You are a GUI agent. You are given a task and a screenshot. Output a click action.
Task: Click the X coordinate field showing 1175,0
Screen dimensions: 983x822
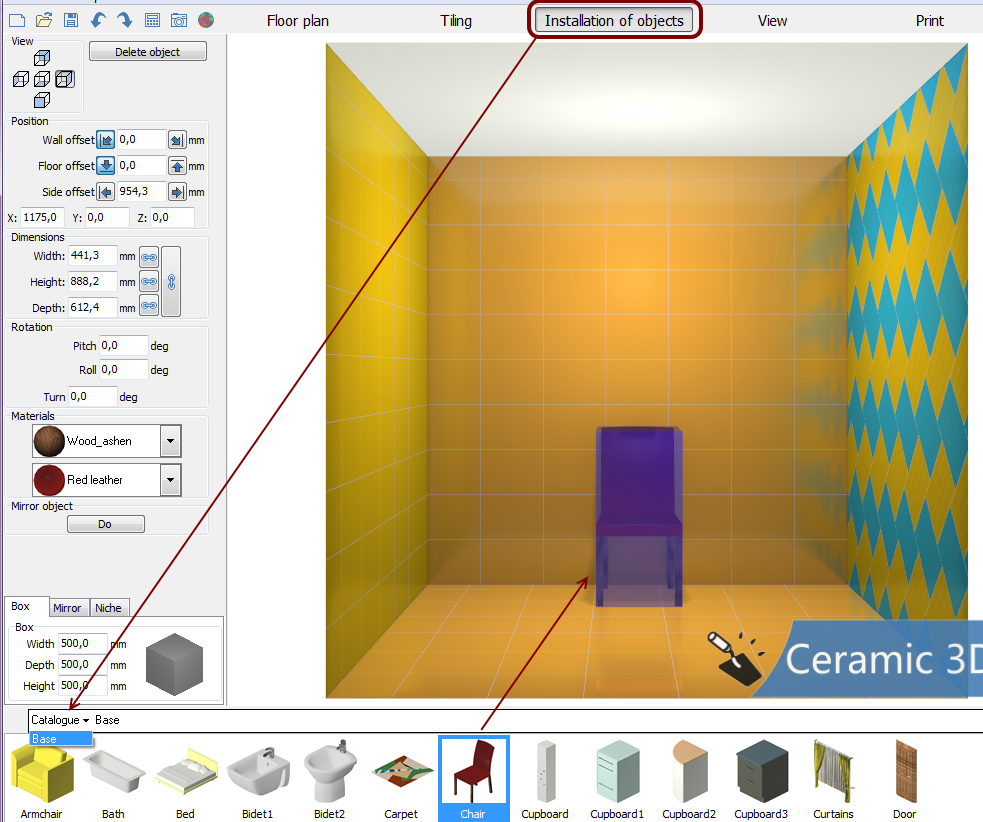coord(43,218)
